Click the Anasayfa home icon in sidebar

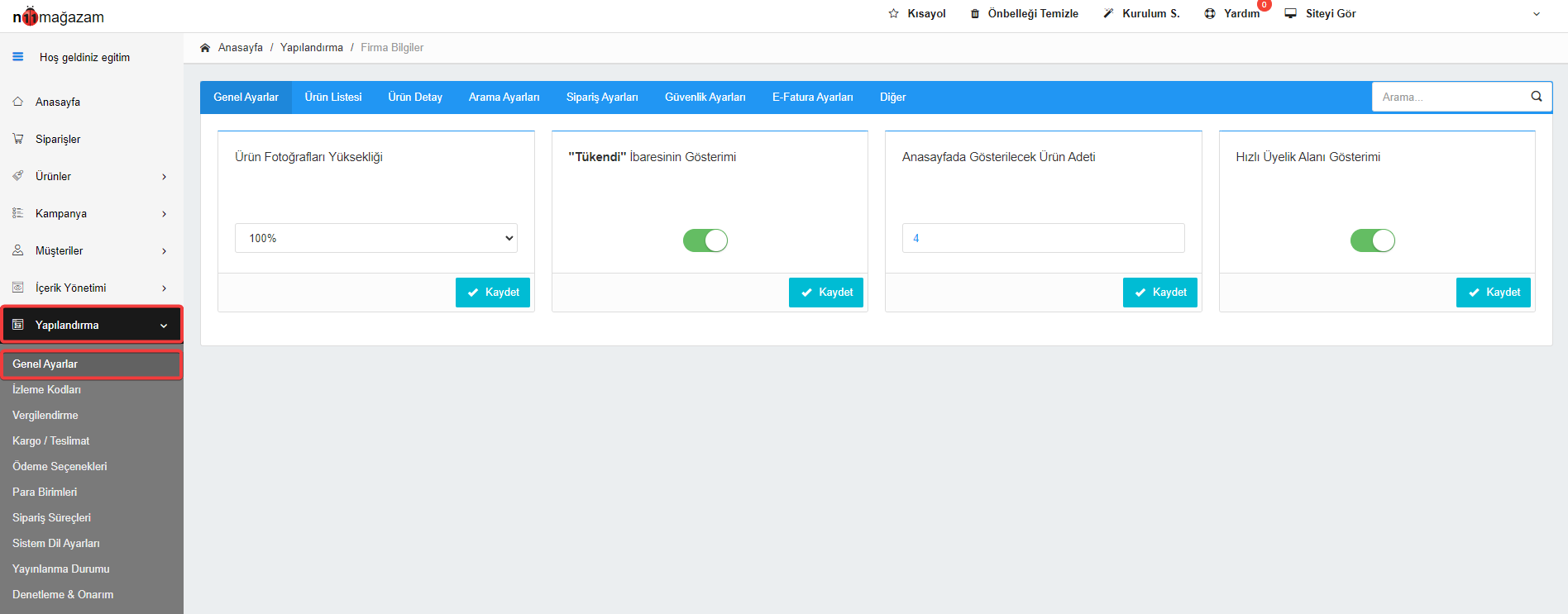click(17, 102)
